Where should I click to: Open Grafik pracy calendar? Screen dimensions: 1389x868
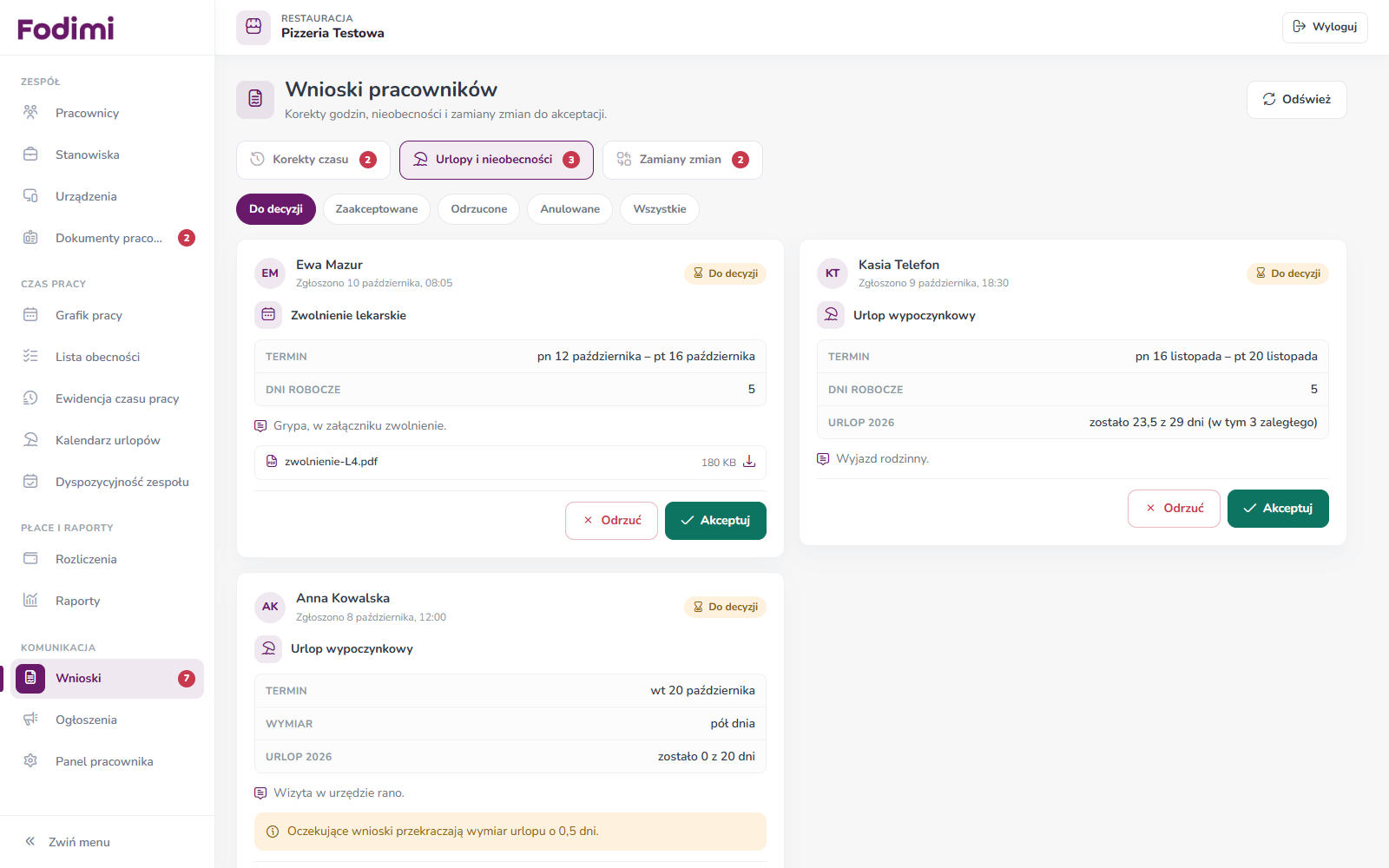pos(107,315)
